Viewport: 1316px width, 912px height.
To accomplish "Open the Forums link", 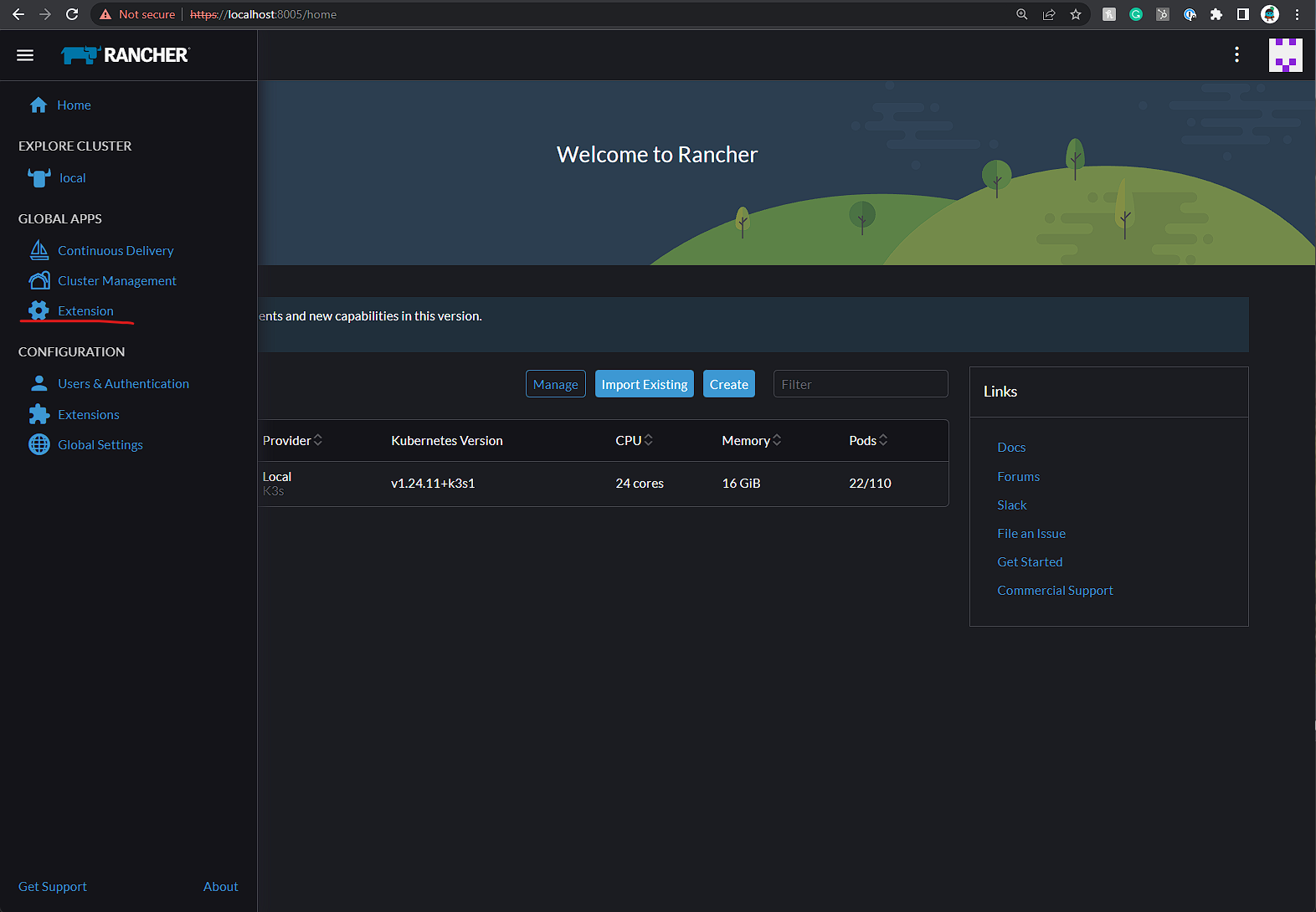I will coord(1019,476).
